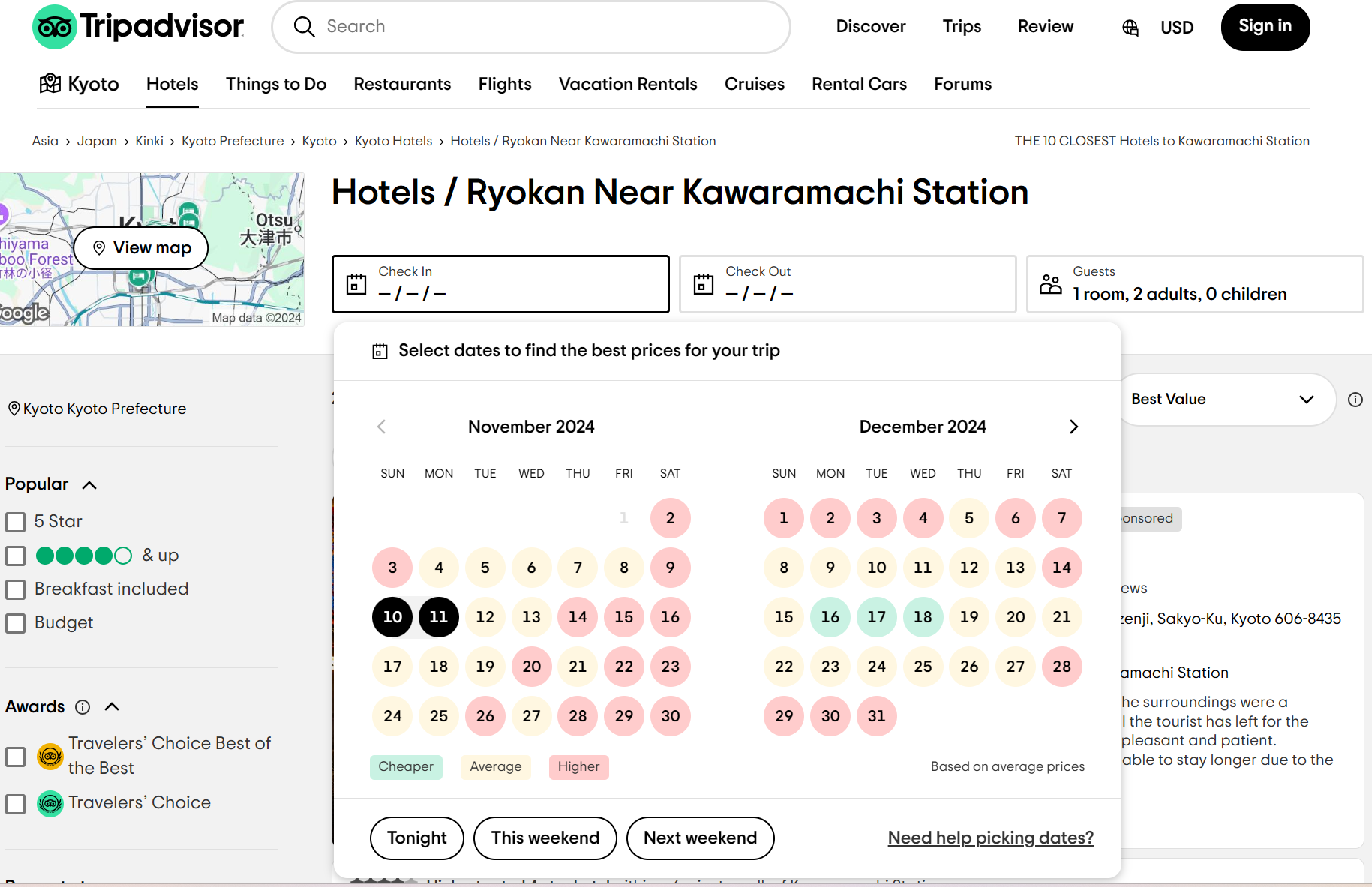Click the Check In calendar icon
The height and width of the screenshot is (887, 1372).
click(x=356, y=284)
